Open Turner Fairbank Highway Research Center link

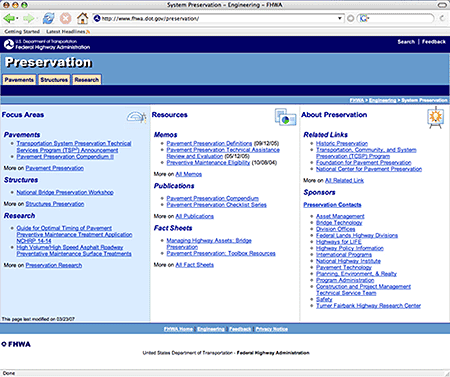(368, 306)
